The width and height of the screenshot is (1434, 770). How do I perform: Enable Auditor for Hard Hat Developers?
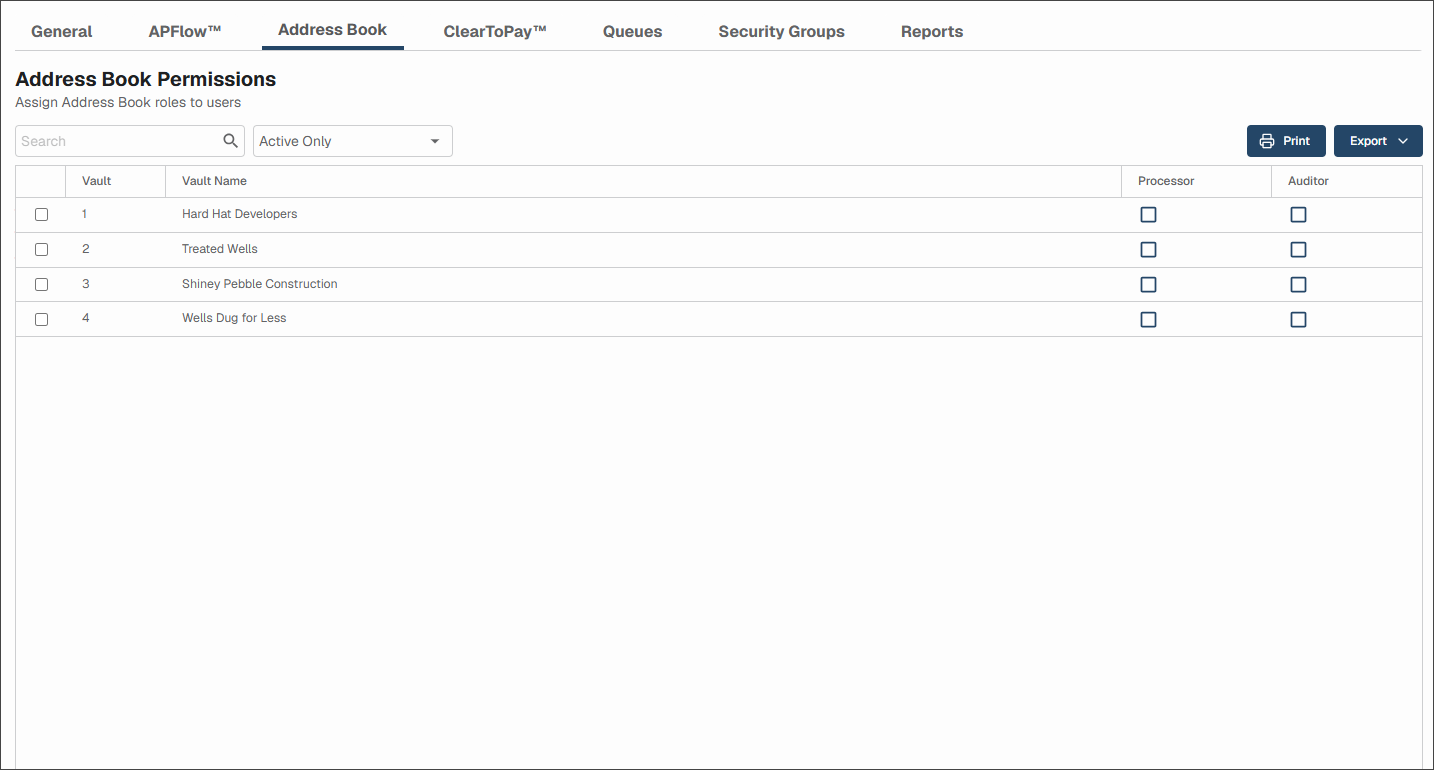point(1298,214)
